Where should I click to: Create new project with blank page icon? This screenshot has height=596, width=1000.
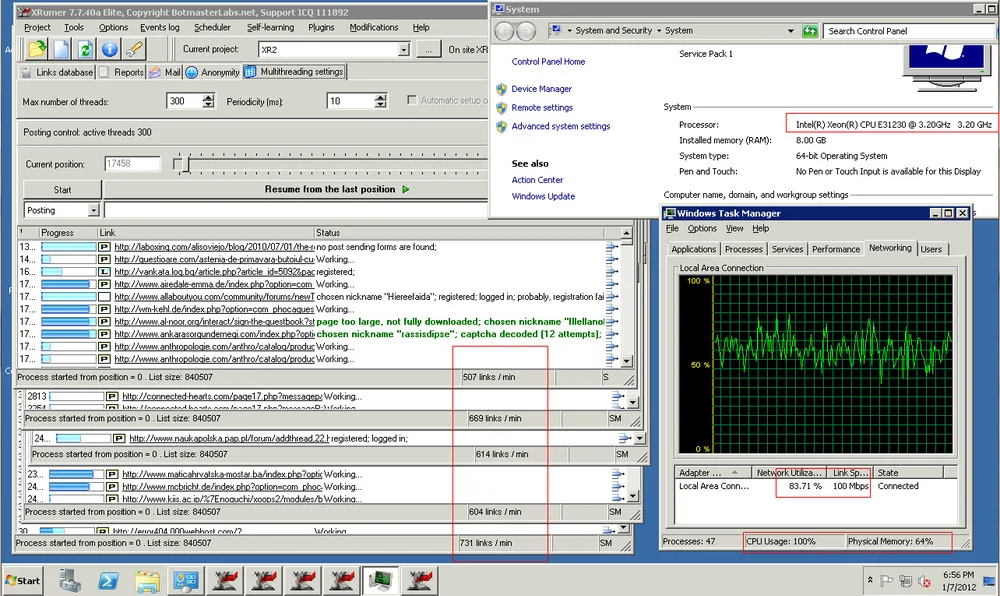click(61, 49)
